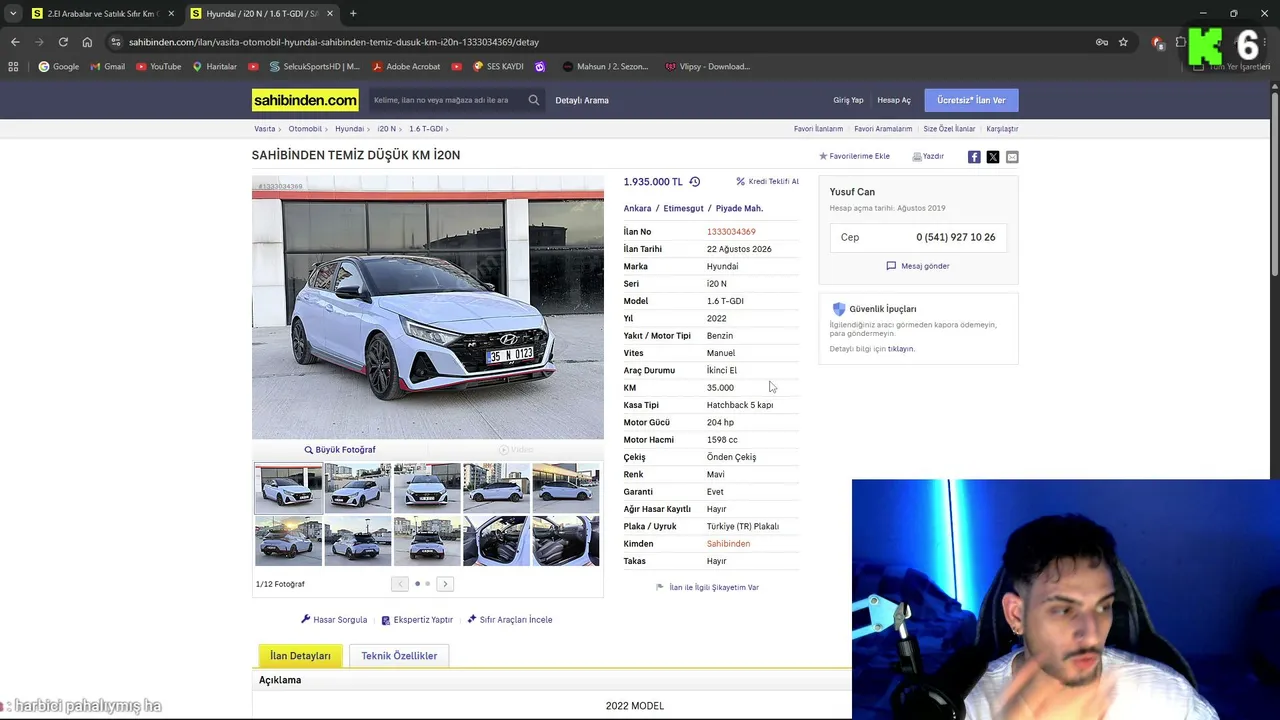Click Sıfır Araçları İncele

tap(510, 620)
